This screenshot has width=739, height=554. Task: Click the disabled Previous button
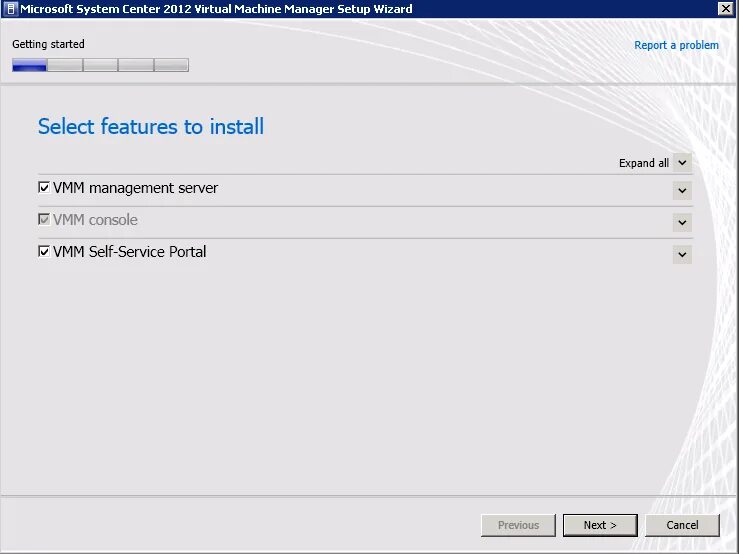518,525
